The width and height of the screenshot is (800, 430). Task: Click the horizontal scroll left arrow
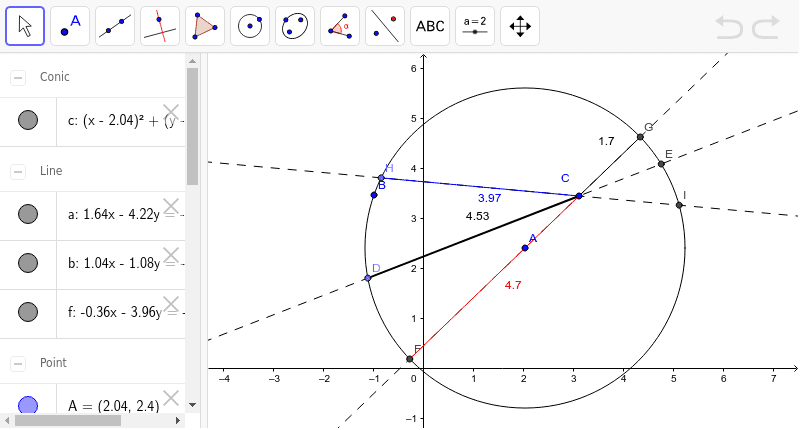click(7, 420)
